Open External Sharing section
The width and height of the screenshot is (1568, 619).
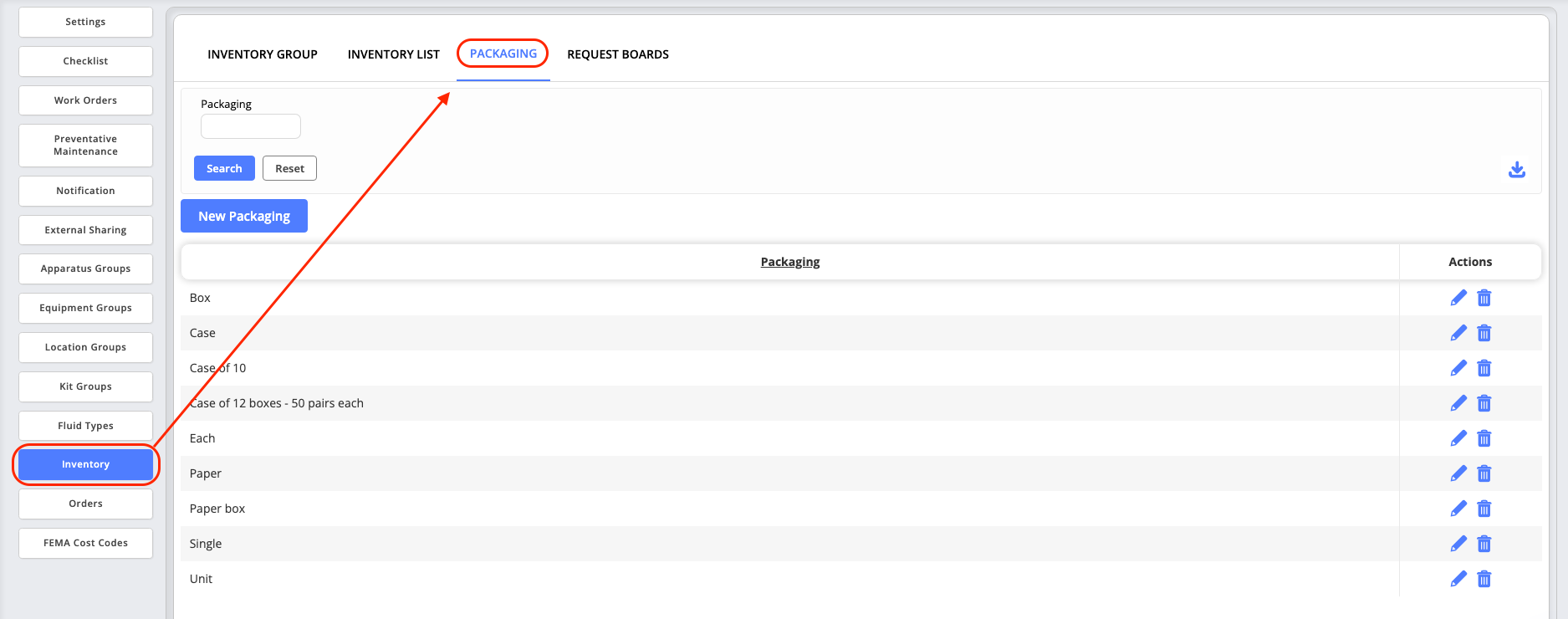click(x=85, y=230)
